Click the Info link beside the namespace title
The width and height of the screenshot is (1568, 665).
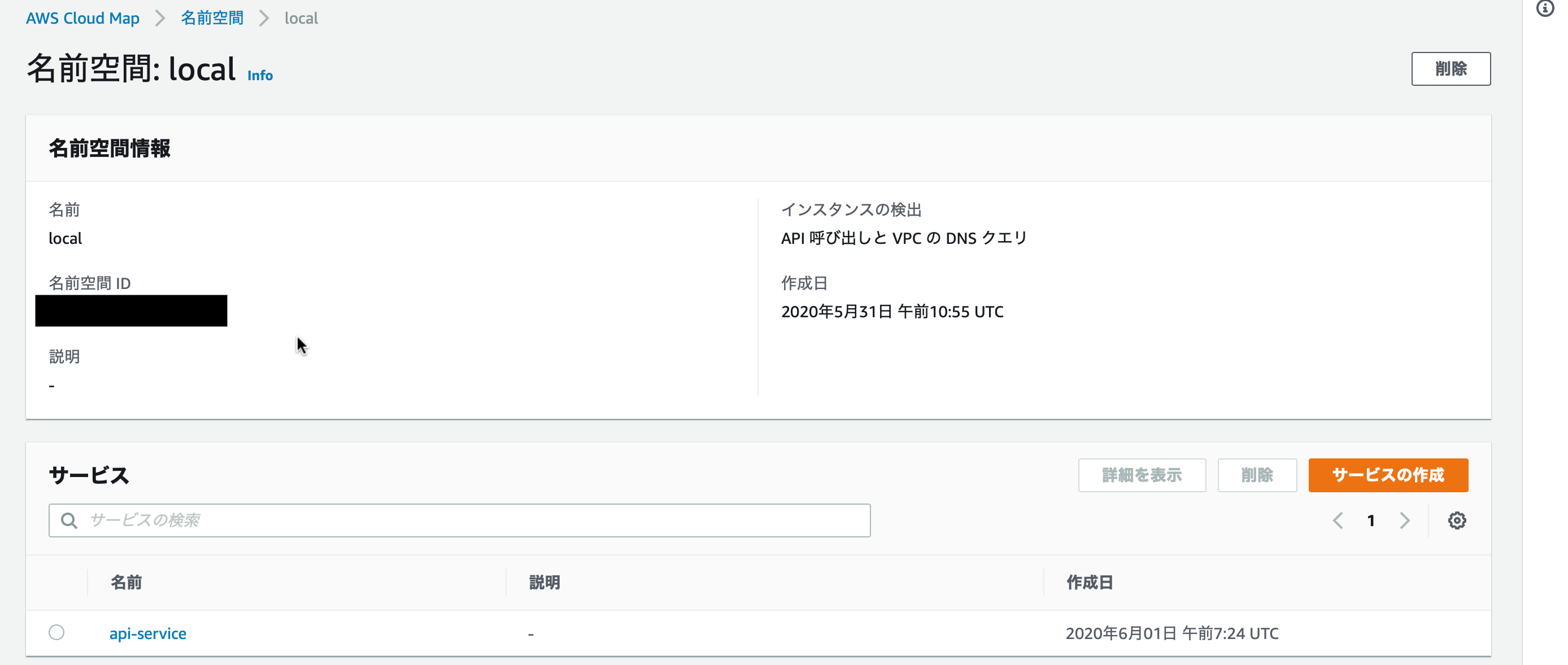(259, 75)
